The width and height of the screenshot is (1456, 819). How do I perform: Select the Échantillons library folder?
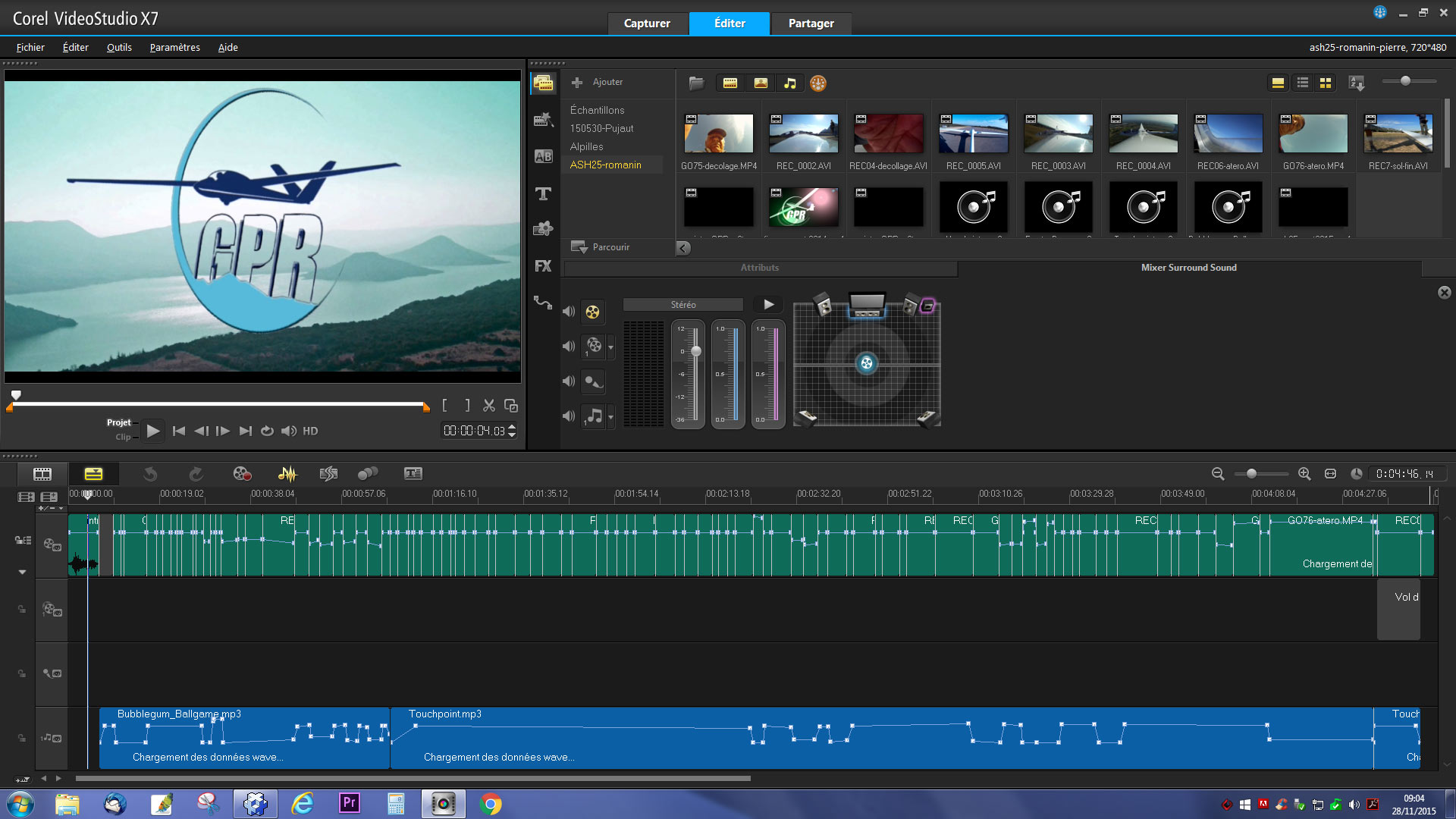(x=598, y=110)
